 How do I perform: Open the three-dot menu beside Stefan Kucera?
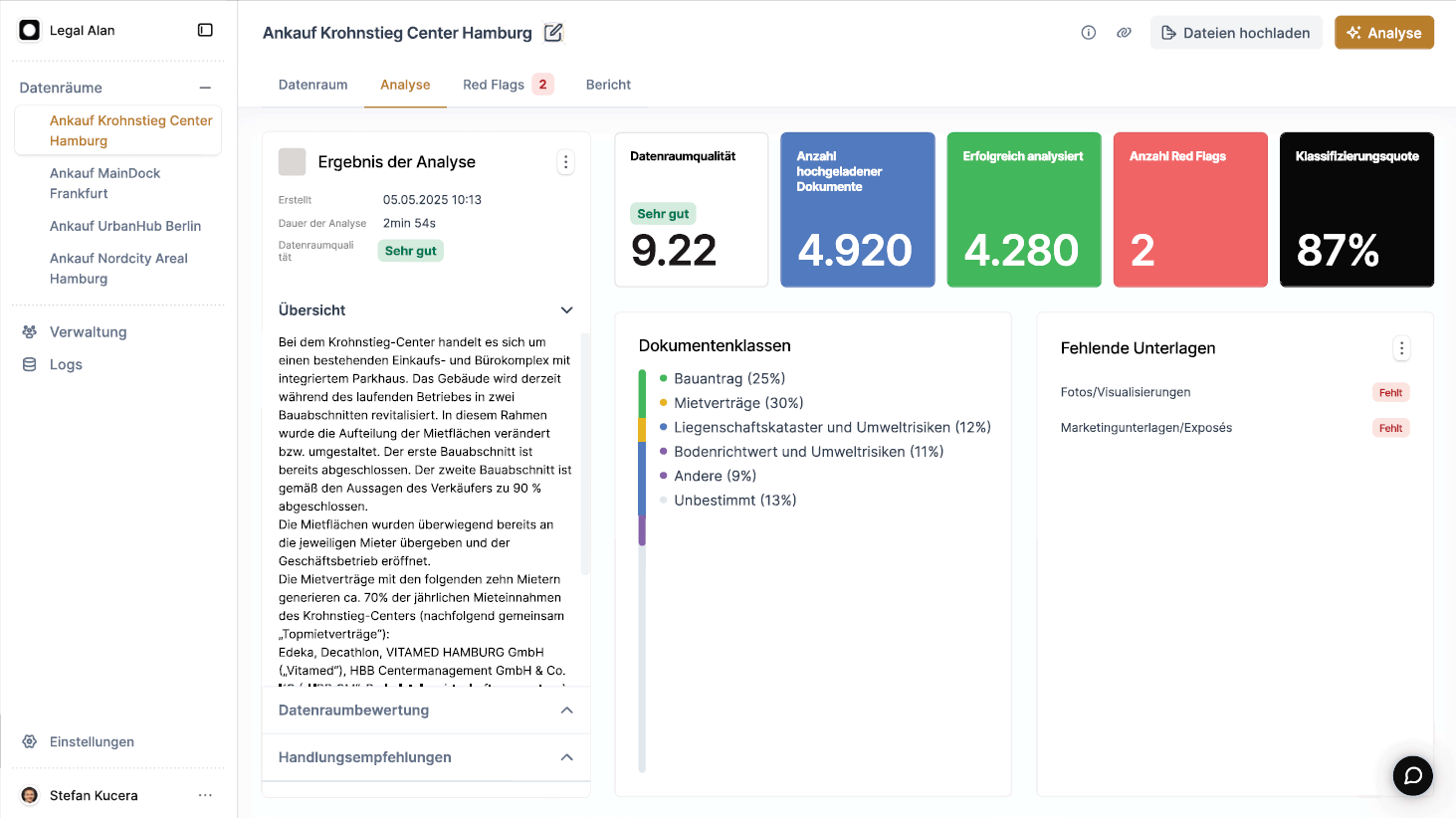[205, 795]
